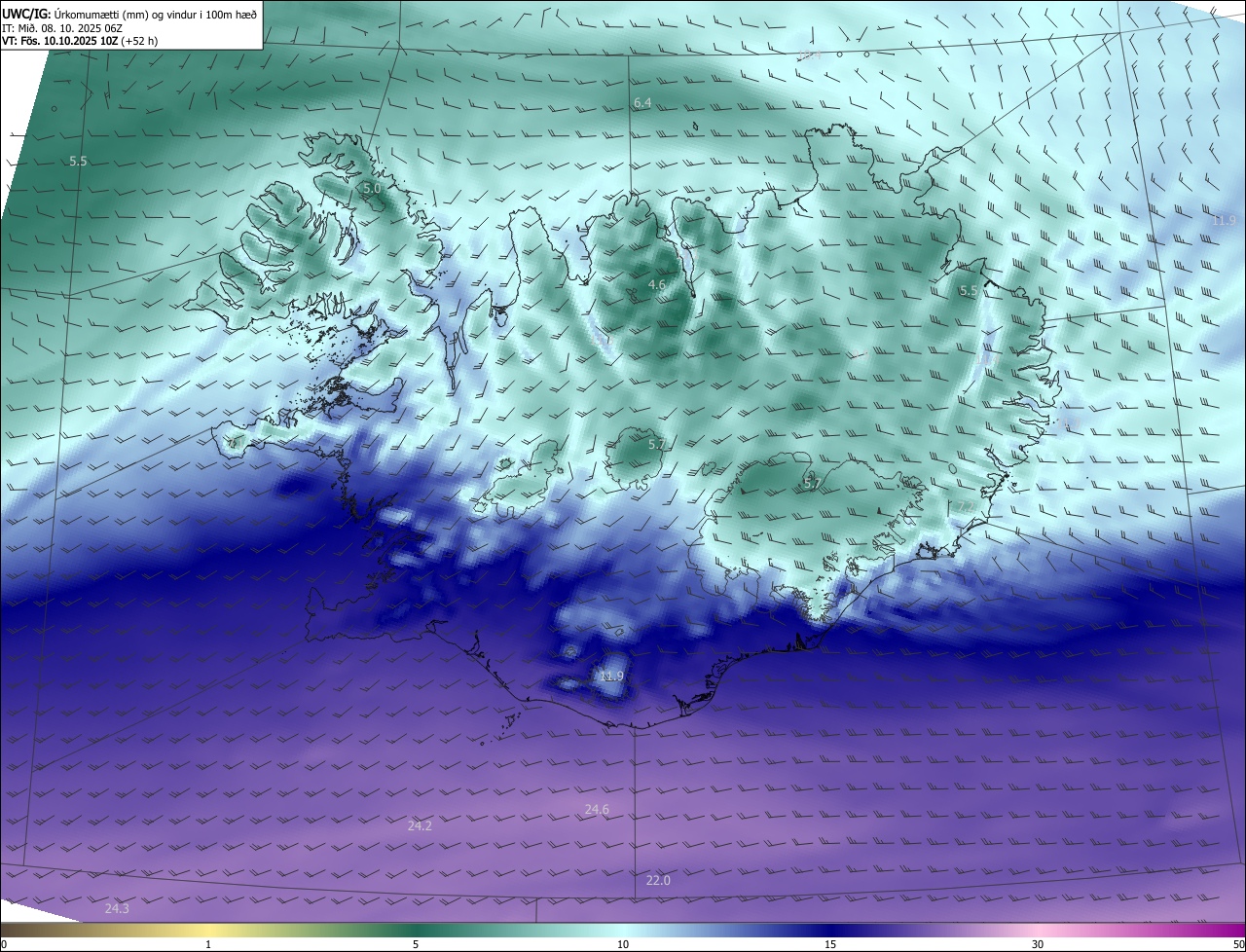
Task: Click the title line "UWC/IG: Úrkomumætti (mm) og vindur"
Action: pyautogui.click(x=130, y=14)
